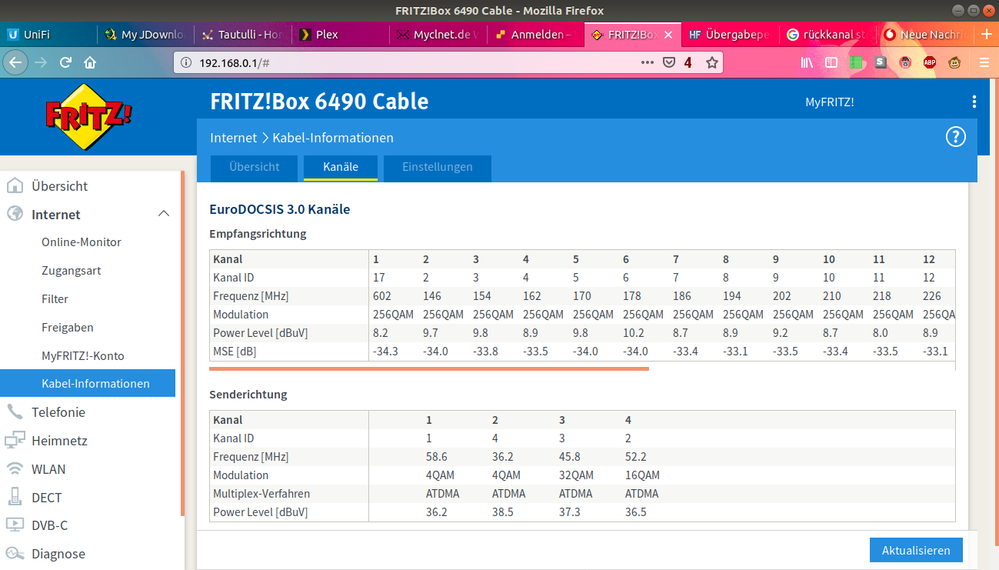Image resolution: width=999 pixels, height=570 pixels.
Task: Click the FRITZ! logo
Action: pos(89,117)
